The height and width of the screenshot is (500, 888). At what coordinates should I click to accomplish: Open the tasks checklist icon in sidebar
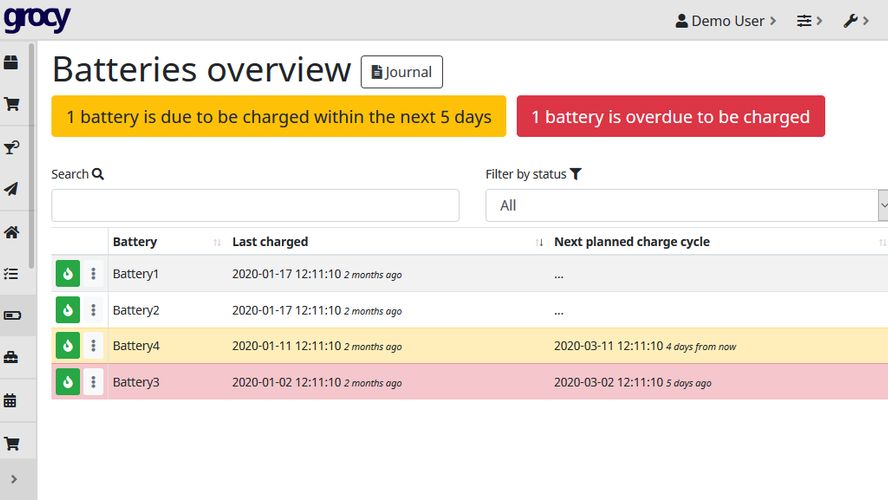click(x=12, y=273)
